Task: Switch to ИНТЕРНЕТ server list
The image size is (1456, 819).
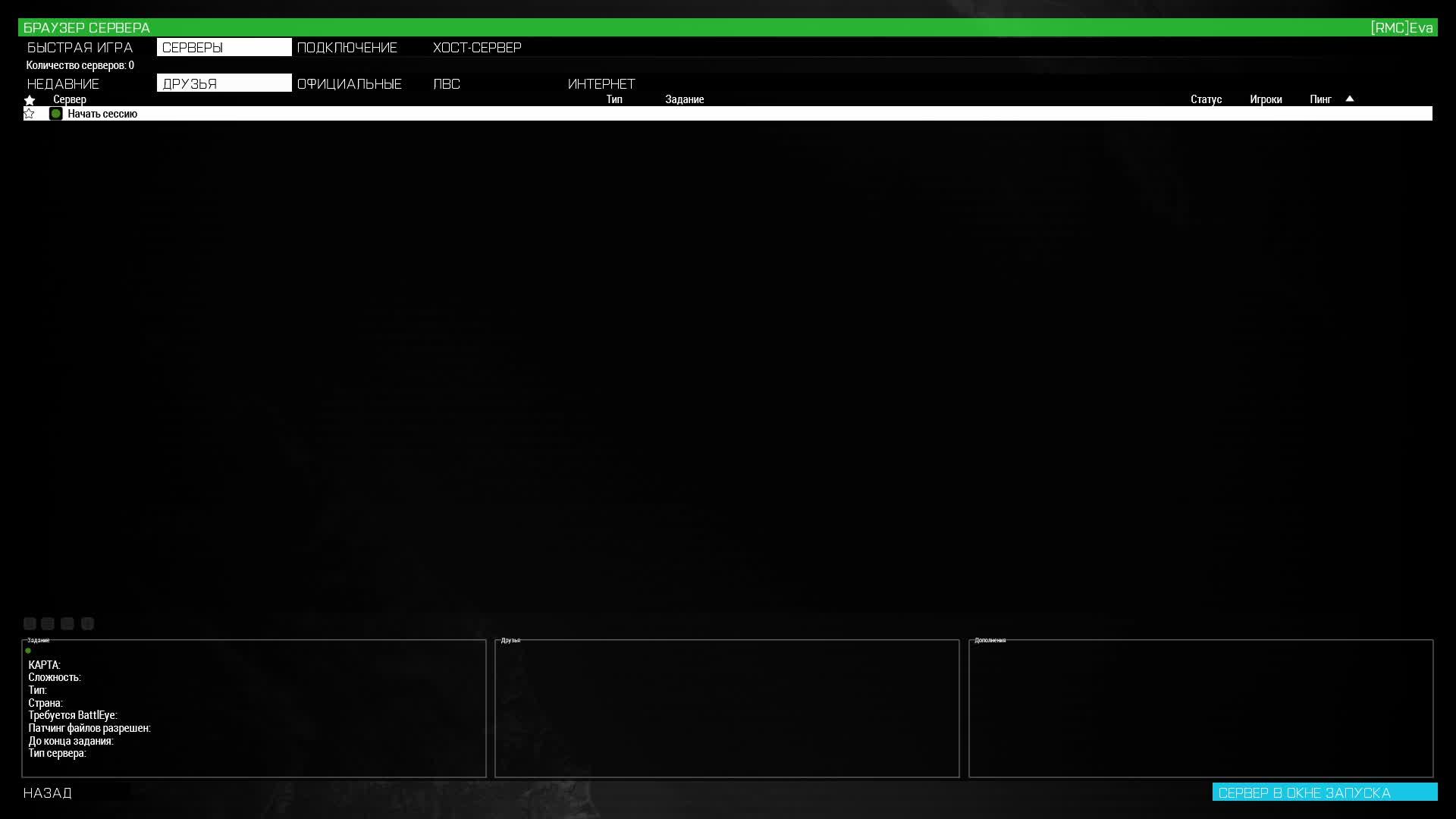Action: click(601, 83)
